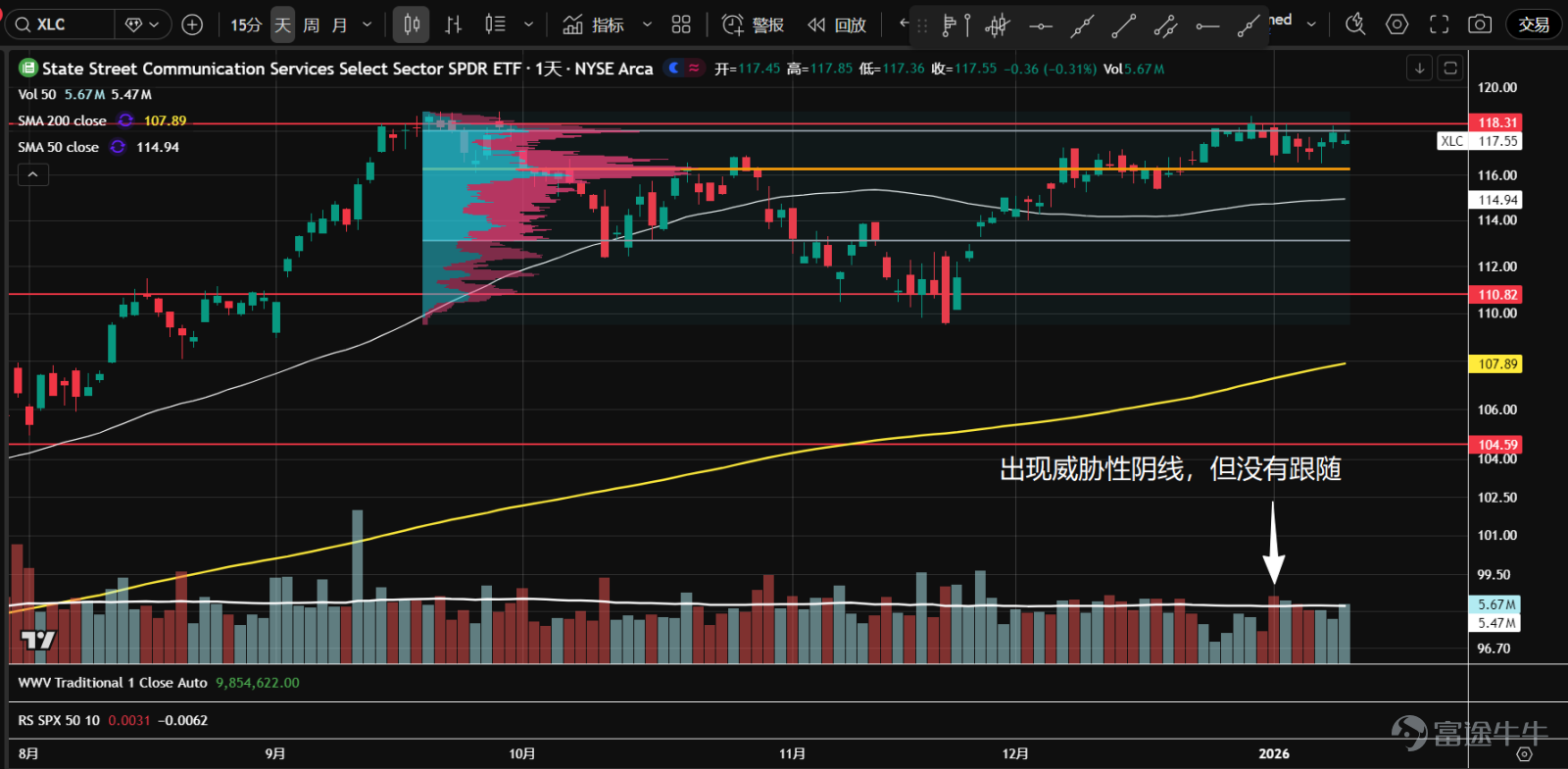The height and width of the screenshot is (769, 1568).
Task: Click the 2026 date label on time axis
Action: pyautogui.click(x=1274, y=753)
